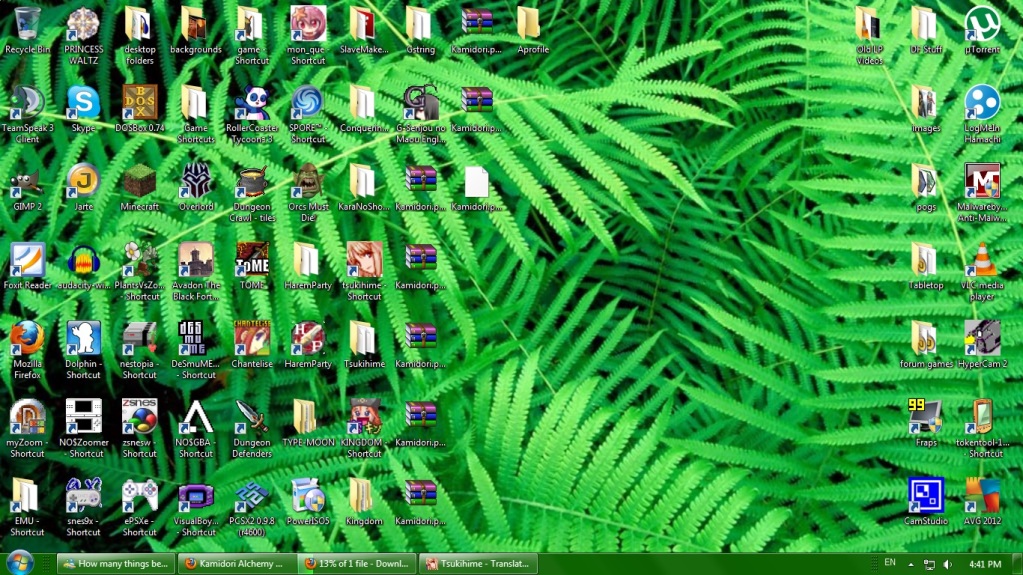
Task: Open the Minecraft desktop shortcut
Action: (139, 182)
